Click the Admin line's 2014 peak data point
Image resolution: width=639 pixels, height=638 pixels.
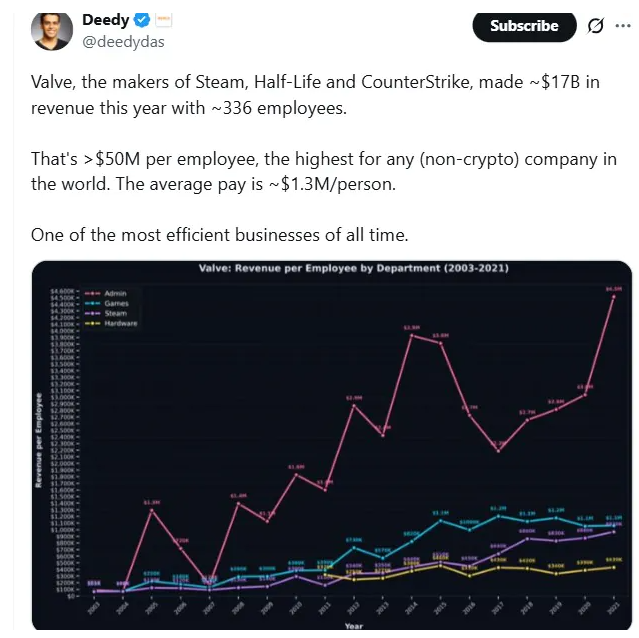(412, 335)
